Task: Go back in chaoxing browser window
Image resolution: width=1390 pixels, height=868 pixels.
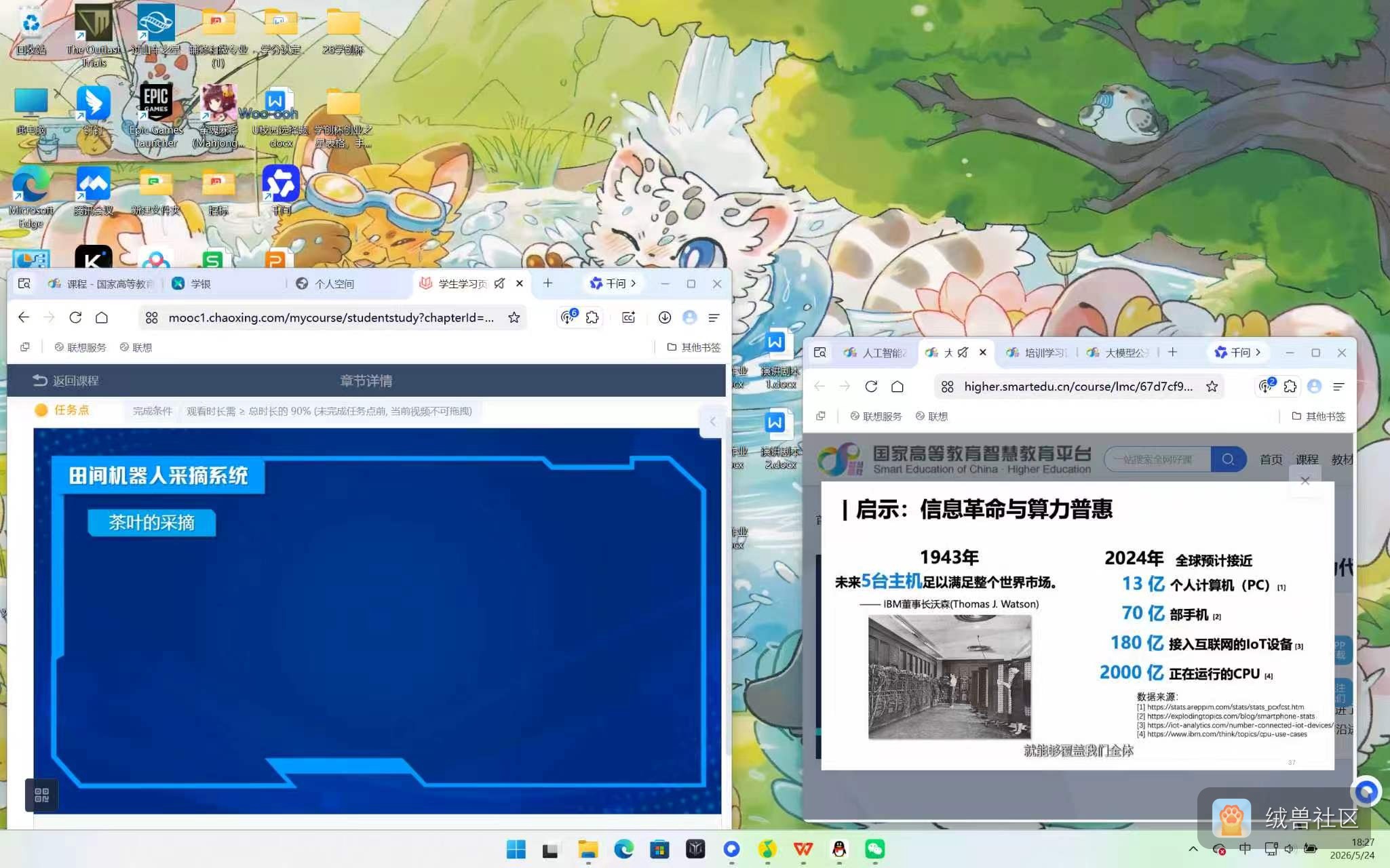Action: coord(24,317)
